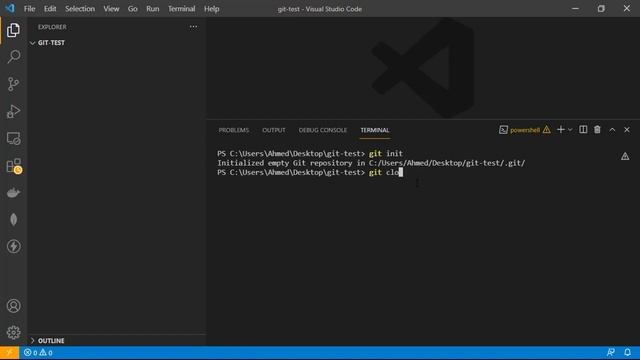This screenshot has width=640, height=360.
Task: Click the VS Code logo in title bar
Action: tap(10, 8)
